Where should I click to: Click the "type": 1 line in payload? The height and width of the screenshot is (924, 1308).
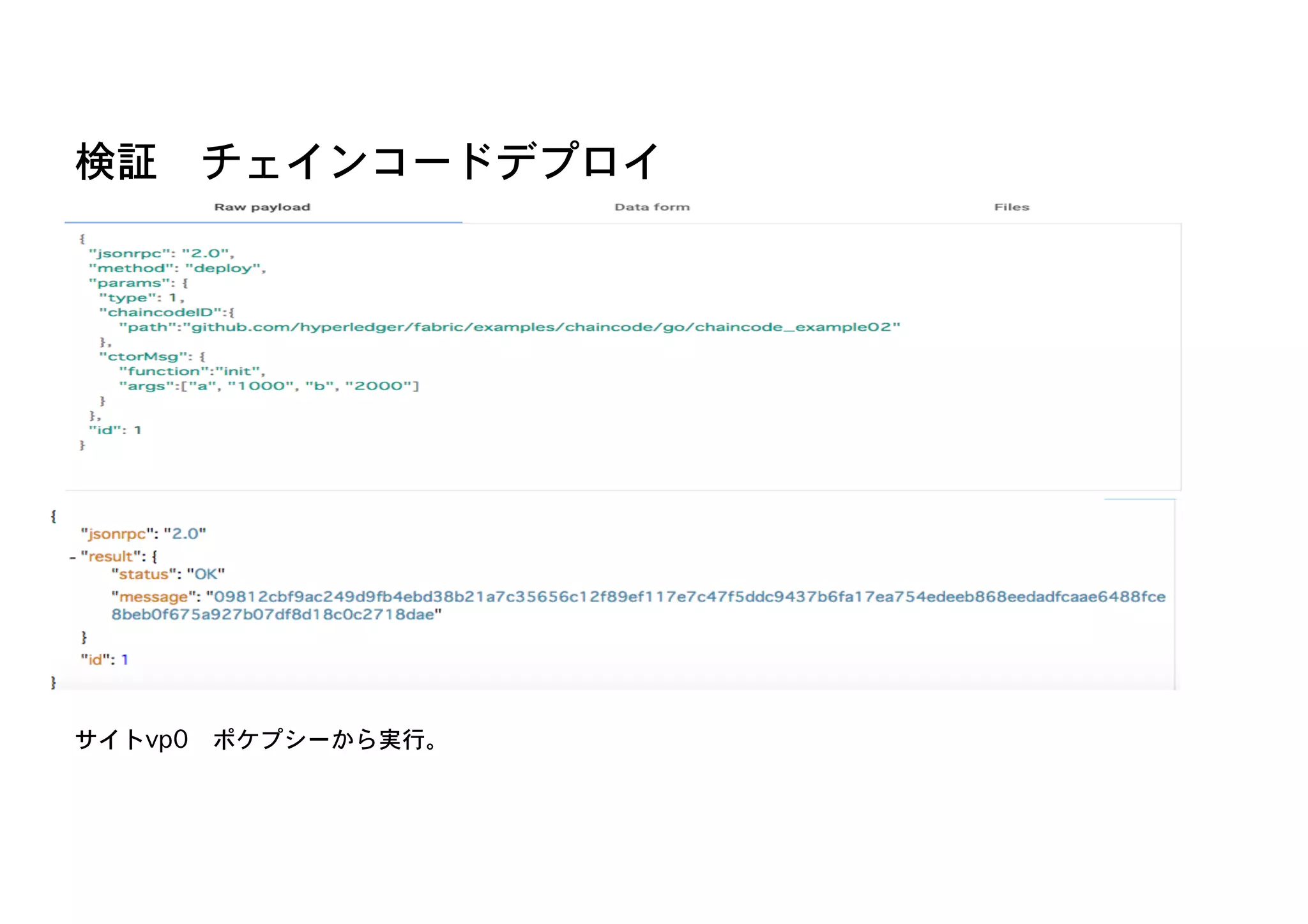click(x=141, y=298)
